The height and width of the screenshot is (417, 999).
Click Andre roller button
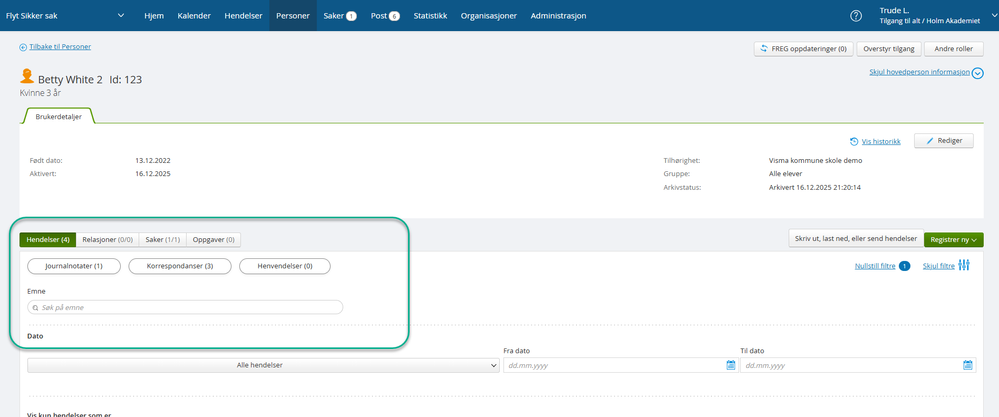pos(954,48)
